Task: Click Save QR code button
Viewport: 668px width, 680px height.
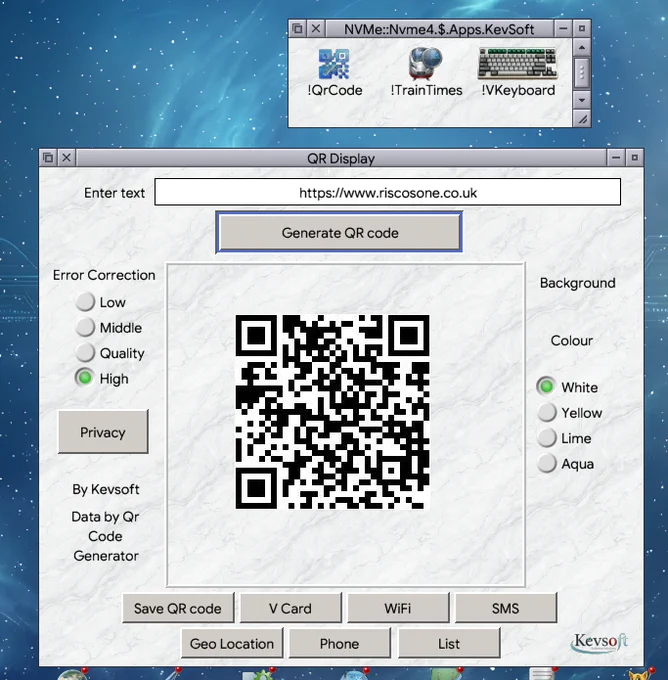Action: tap(178, 608)
